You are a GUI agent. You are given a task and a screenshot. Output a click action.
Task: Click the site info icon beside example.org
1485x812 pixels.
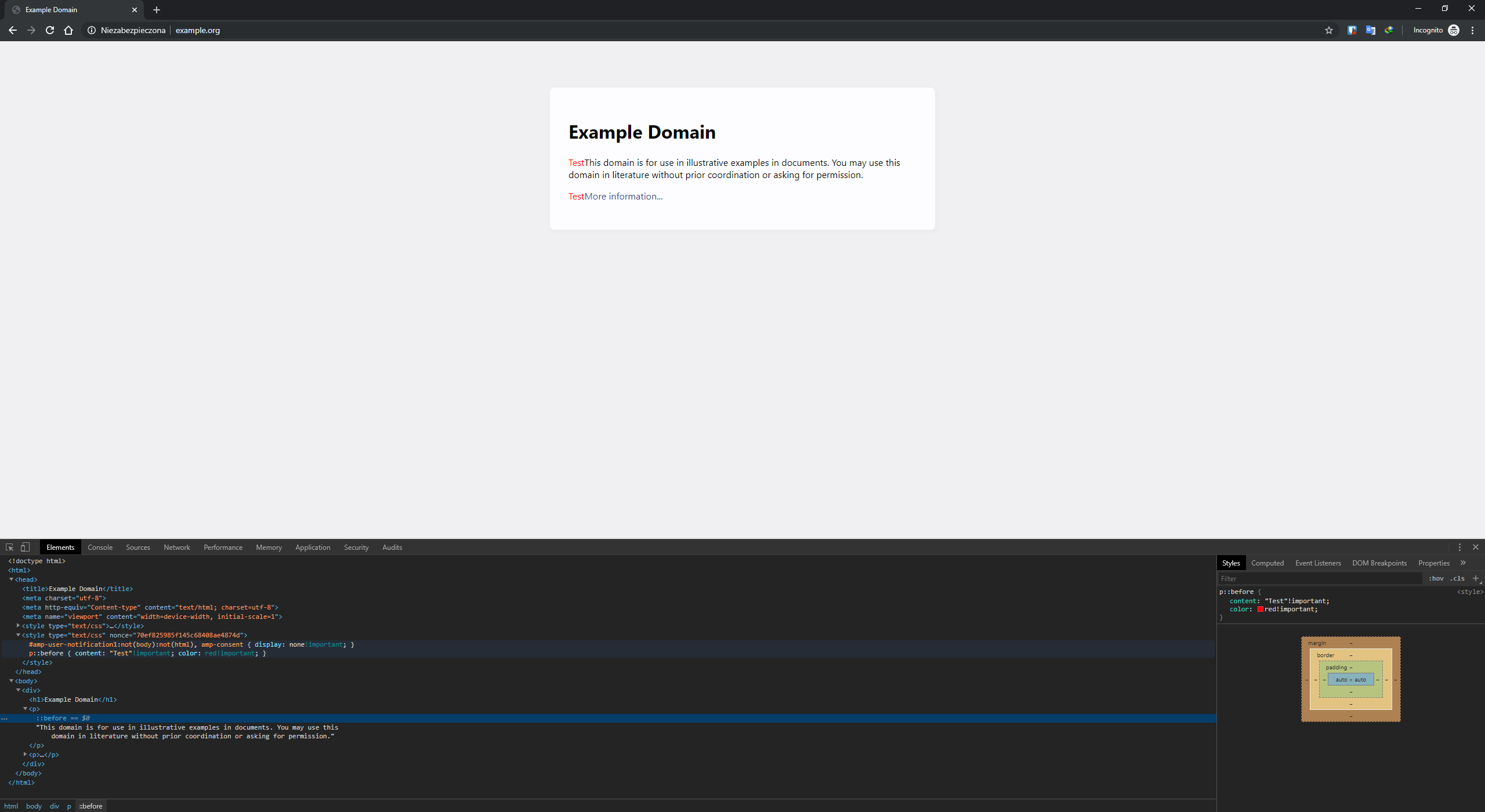tap(92, 30)
